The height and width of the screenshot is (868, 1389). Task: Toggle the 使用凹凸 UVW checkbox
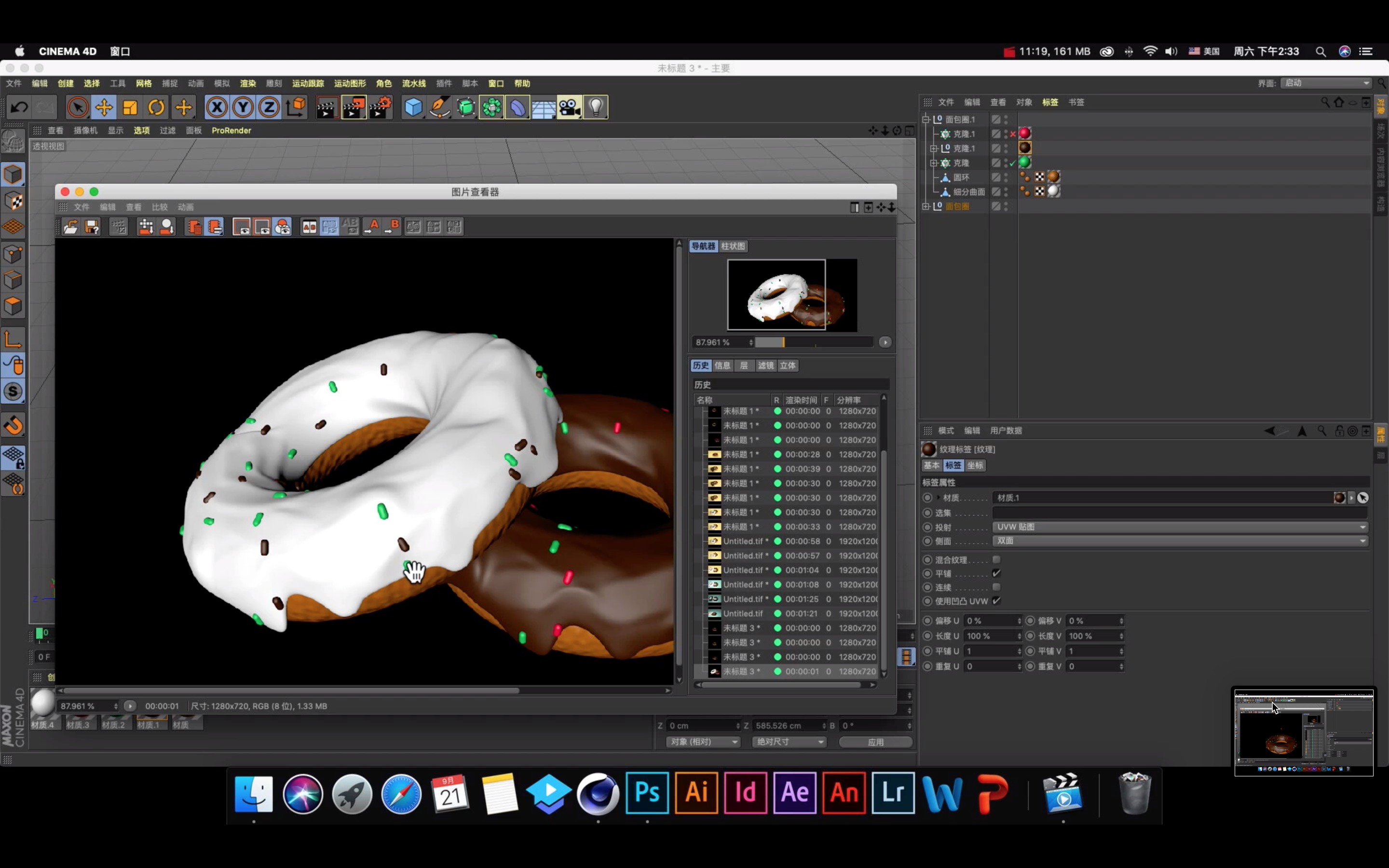(x=996, y=600)
